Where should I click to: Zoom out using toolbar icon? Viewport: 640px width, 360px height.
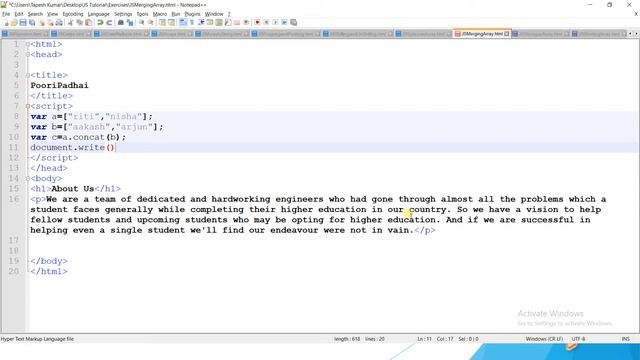[x=151, y=22]
